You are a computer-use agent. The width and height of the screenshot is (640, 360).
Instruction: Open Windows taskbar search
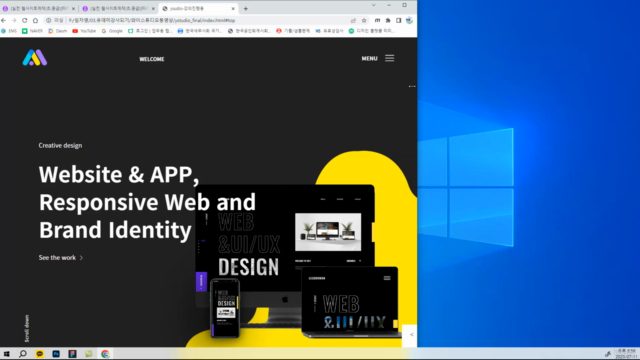23,354
